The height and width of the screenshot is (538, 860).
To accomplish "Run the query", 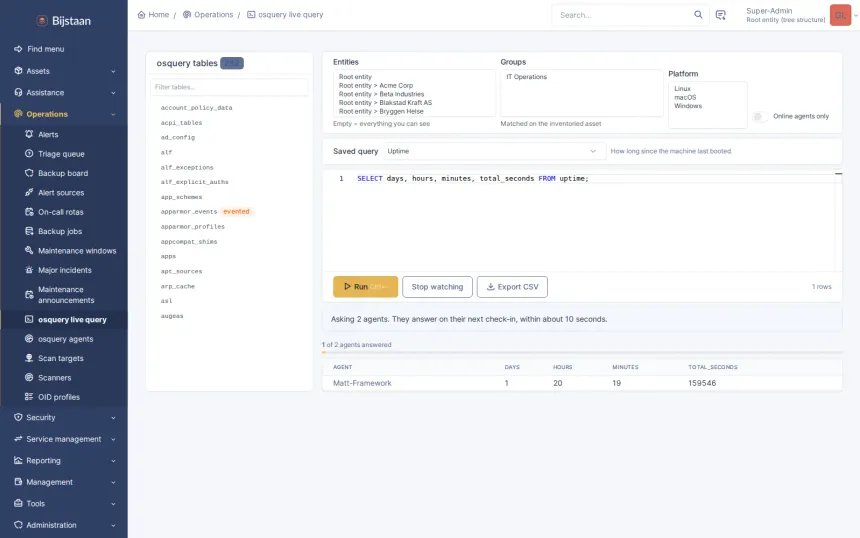I will [365, 287].
